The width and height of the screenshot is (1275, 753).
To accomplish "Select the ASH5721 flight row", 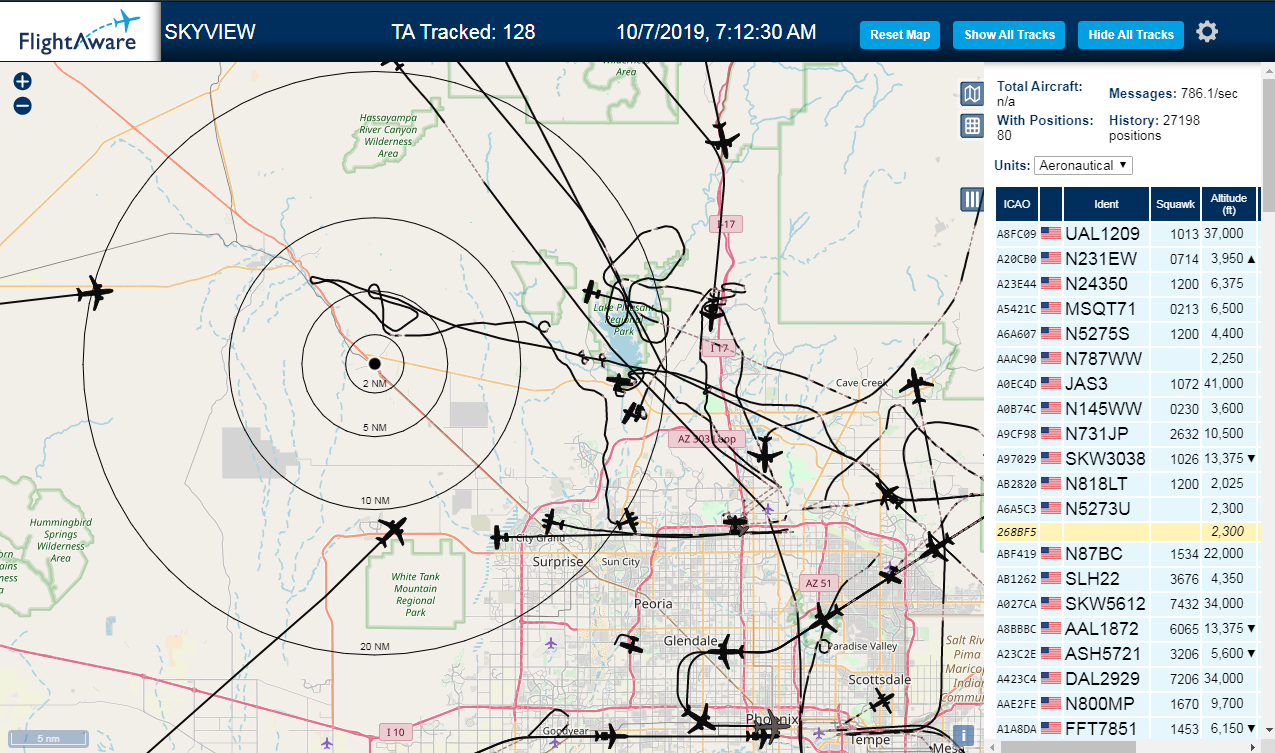I will point(1128,654).
